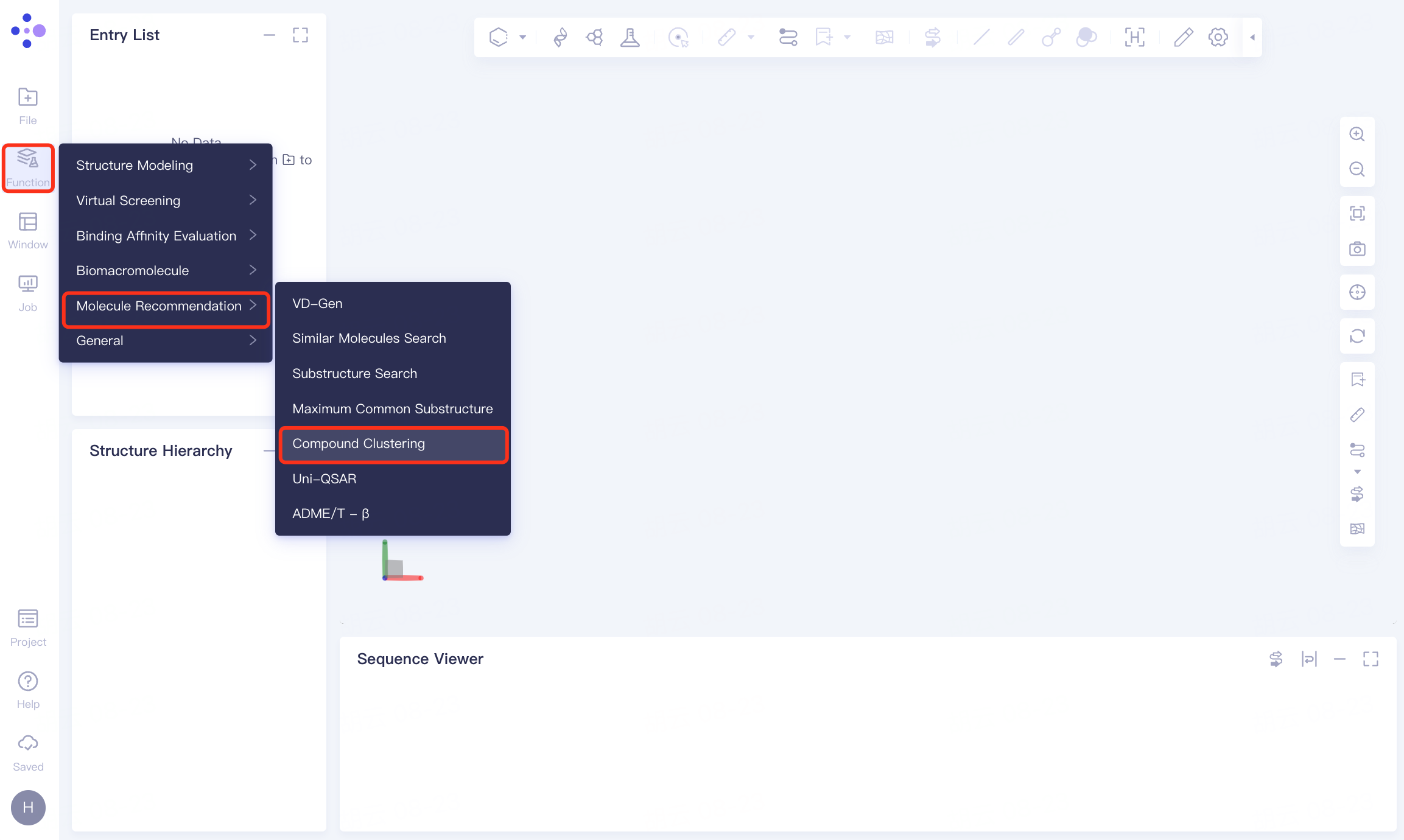
Task: Collapse the top toolbar with the arrow
Action: click(x=1252, y=37)
